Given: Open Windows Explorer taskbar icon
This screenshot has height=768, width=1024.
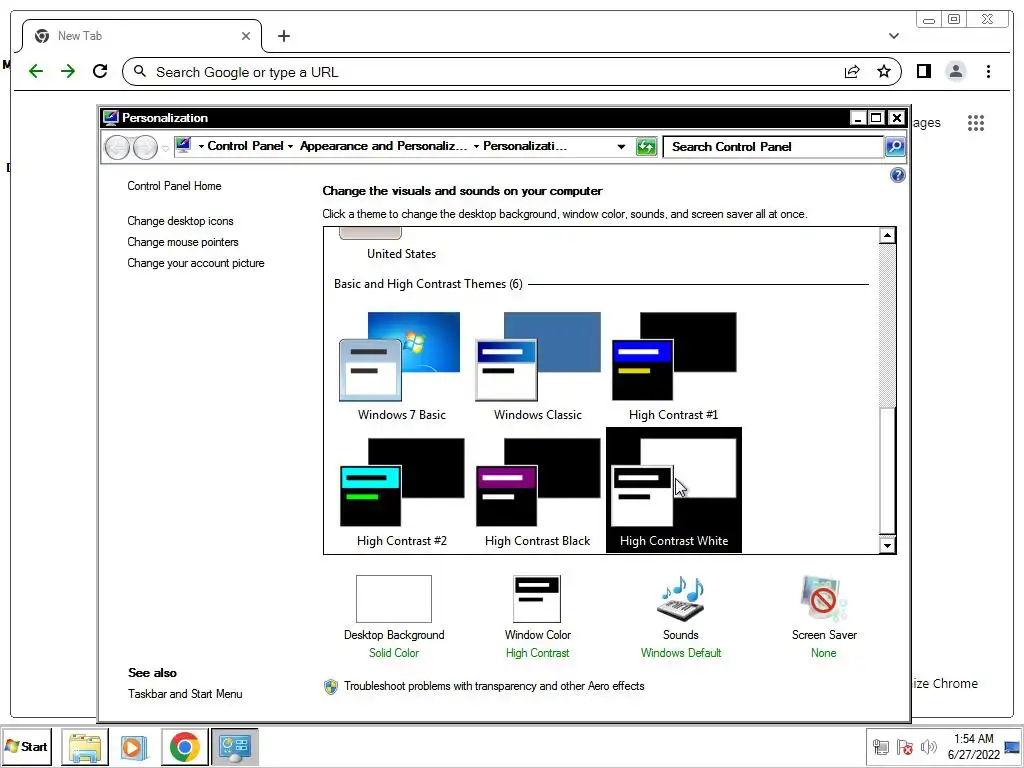Looking at the screenshot, I should click(x=85, y=747).
